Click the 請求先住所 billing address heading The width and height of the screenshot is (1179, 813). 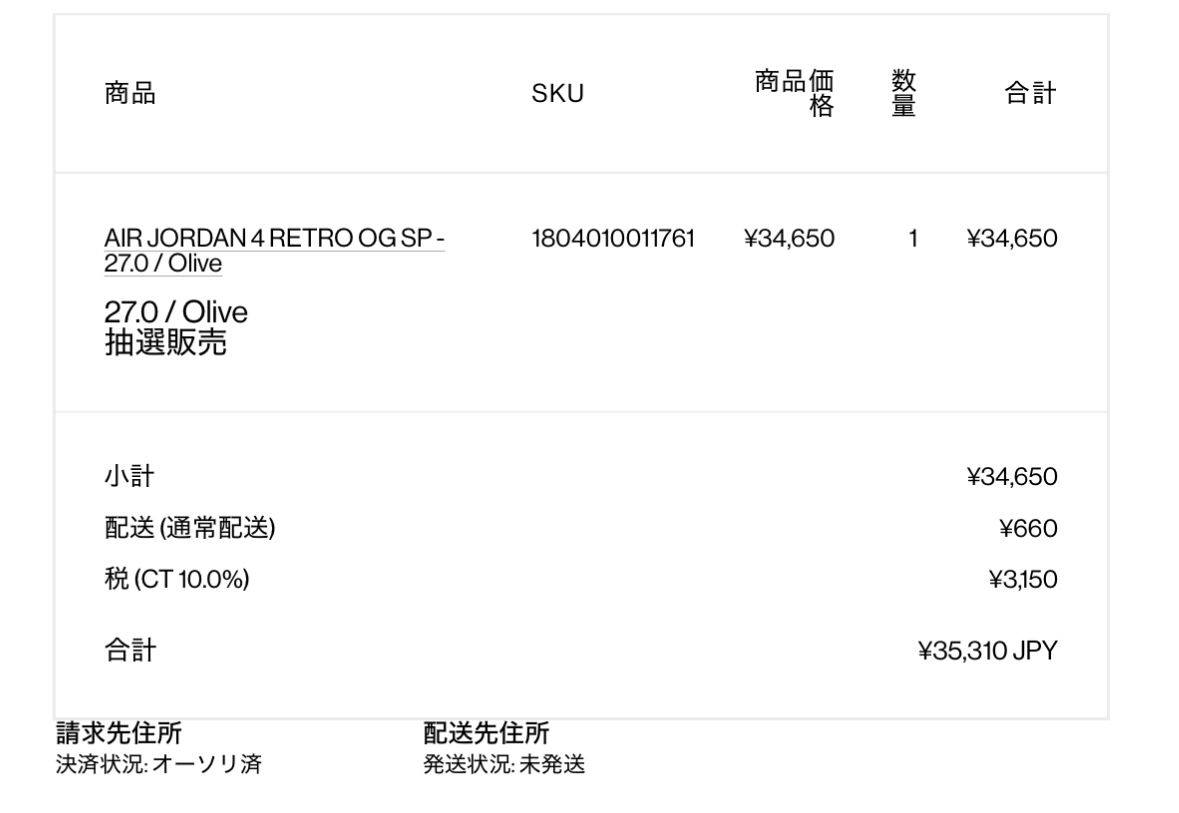point(118,734)
